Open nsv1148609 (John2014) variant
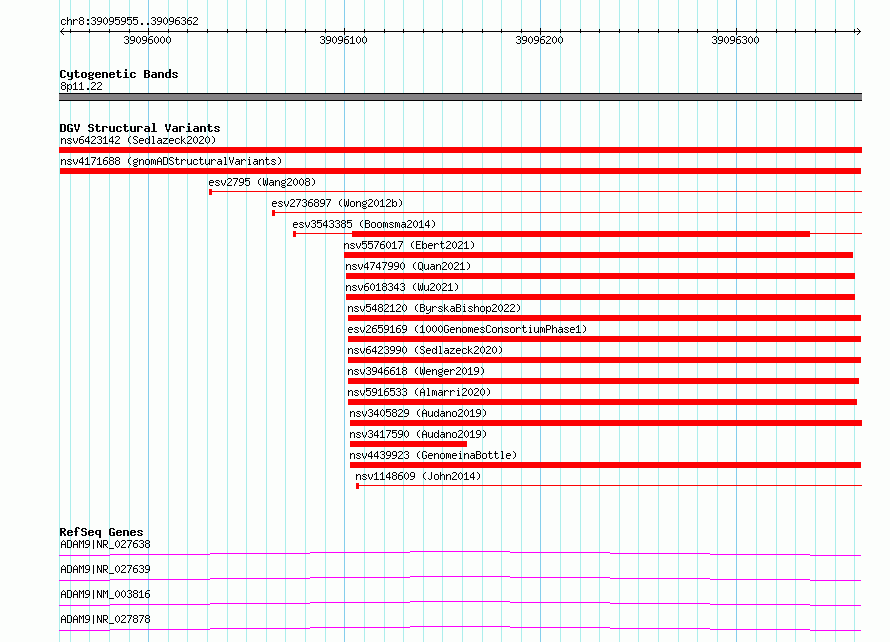The height and width of the screenshot is (642, 890). 418,476
